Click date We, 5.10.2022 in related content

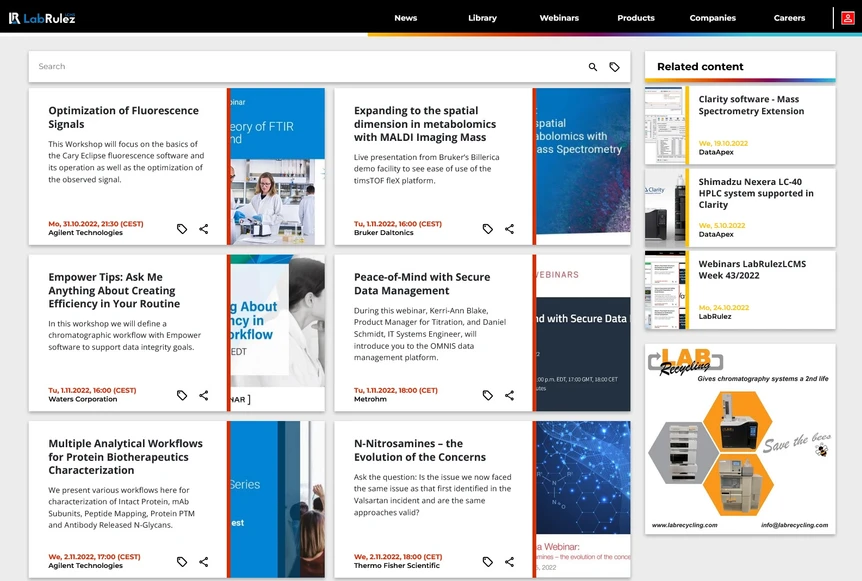(722, 226)
